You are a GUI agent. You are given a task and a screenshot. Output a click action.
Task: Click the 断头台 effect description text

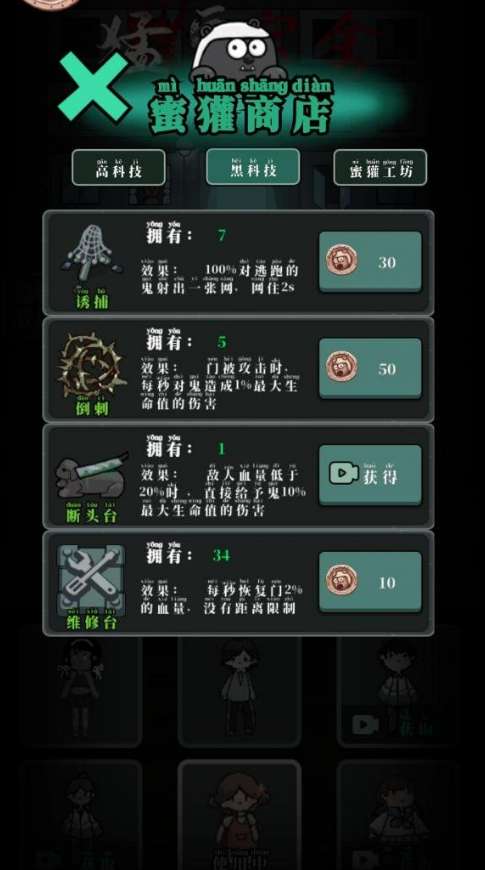click(223, 492)
